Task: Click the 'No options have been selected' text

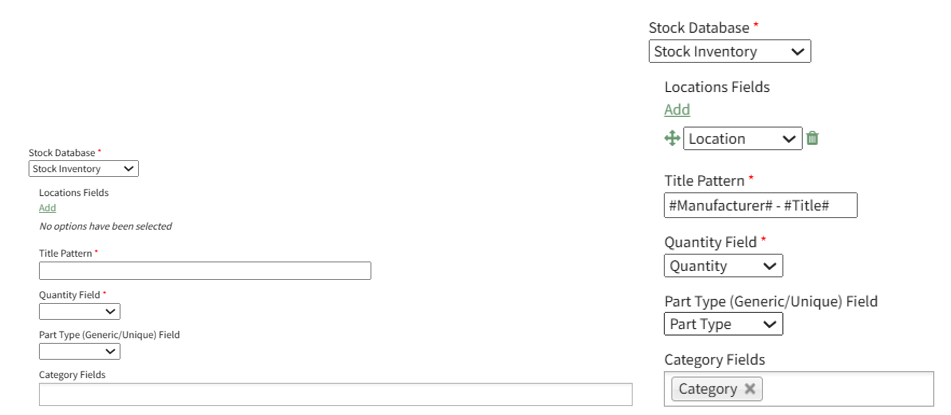Action: click(x=105, y=227)
